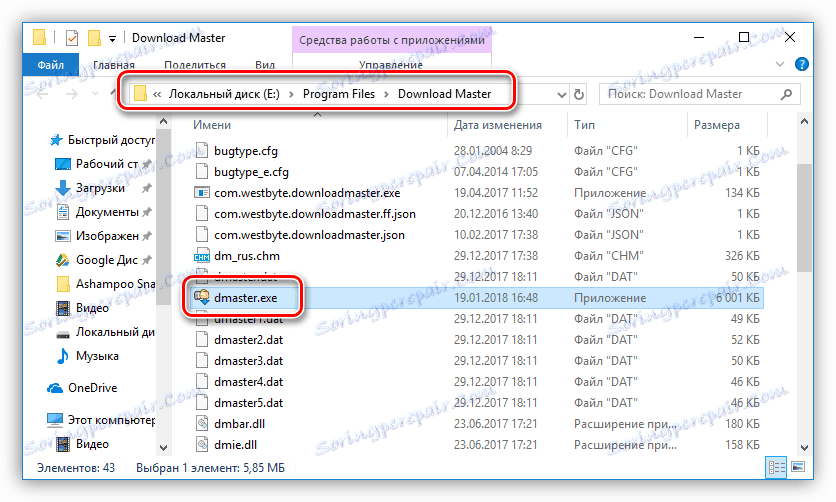Open the Help question mark icon

[801, 64]
